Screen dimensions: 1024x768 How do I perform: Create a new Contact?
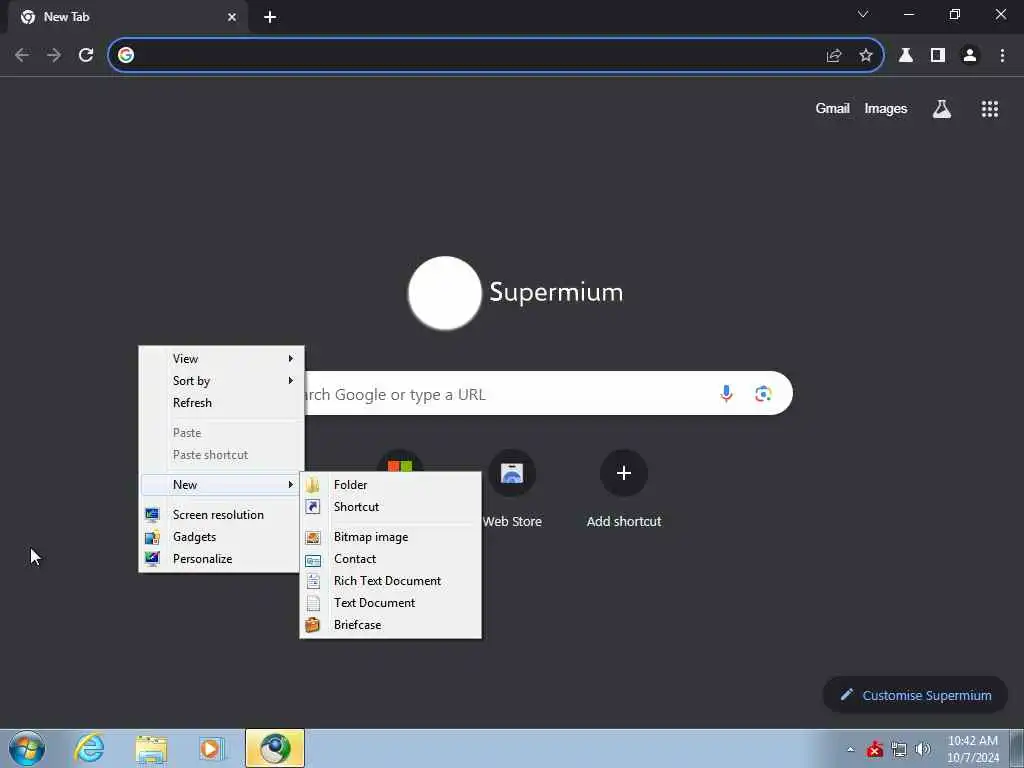391,559
